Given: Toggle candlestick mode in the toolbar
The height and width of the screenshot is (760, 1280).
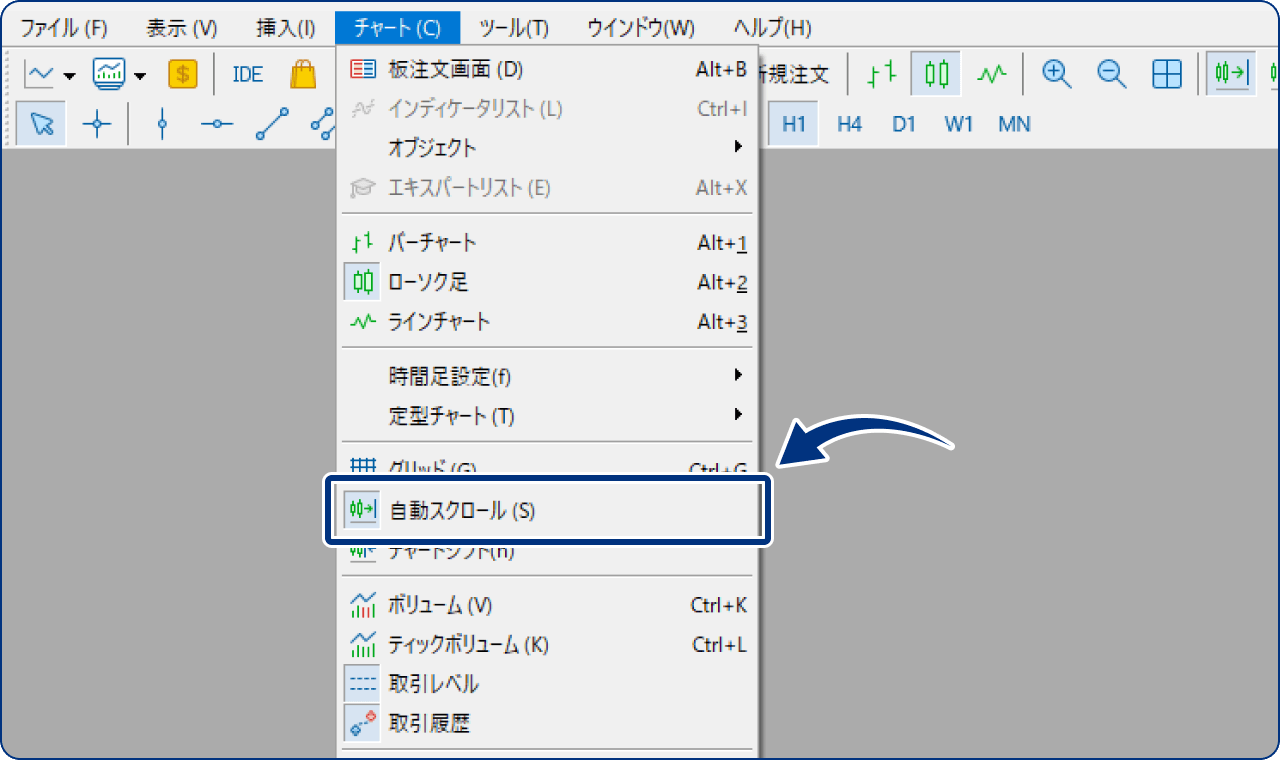Looking at the screenshot, I should click(935, 73).
